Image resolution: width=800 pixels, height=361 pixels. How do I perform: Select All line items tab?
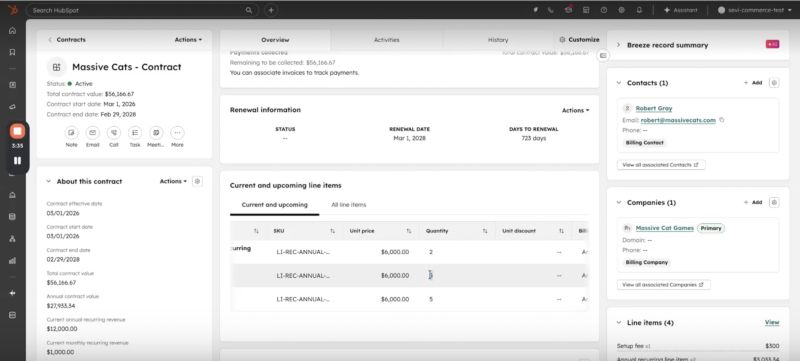pos(348,204)
